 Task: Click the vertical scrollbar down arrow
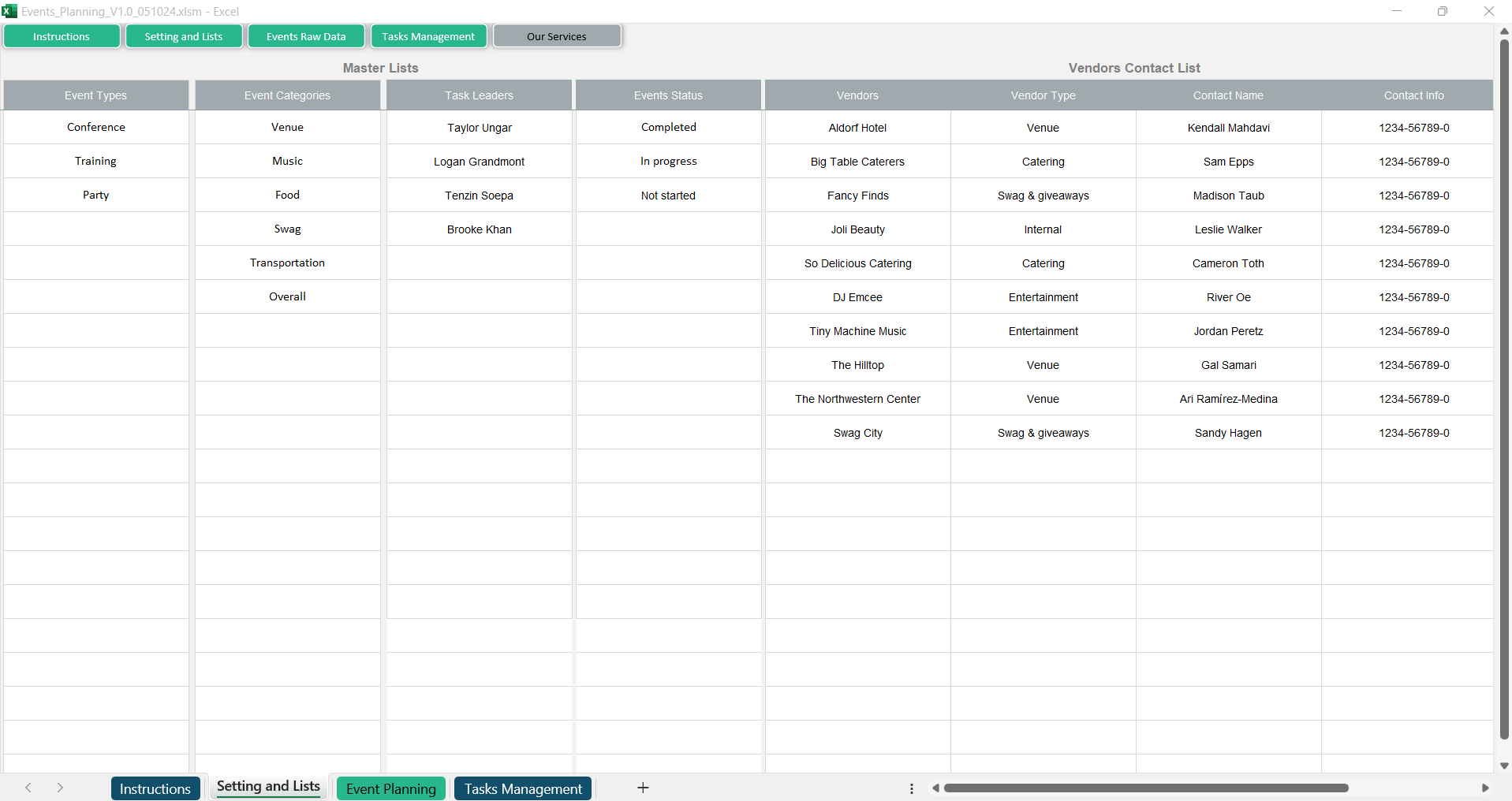pos(1504,766)
